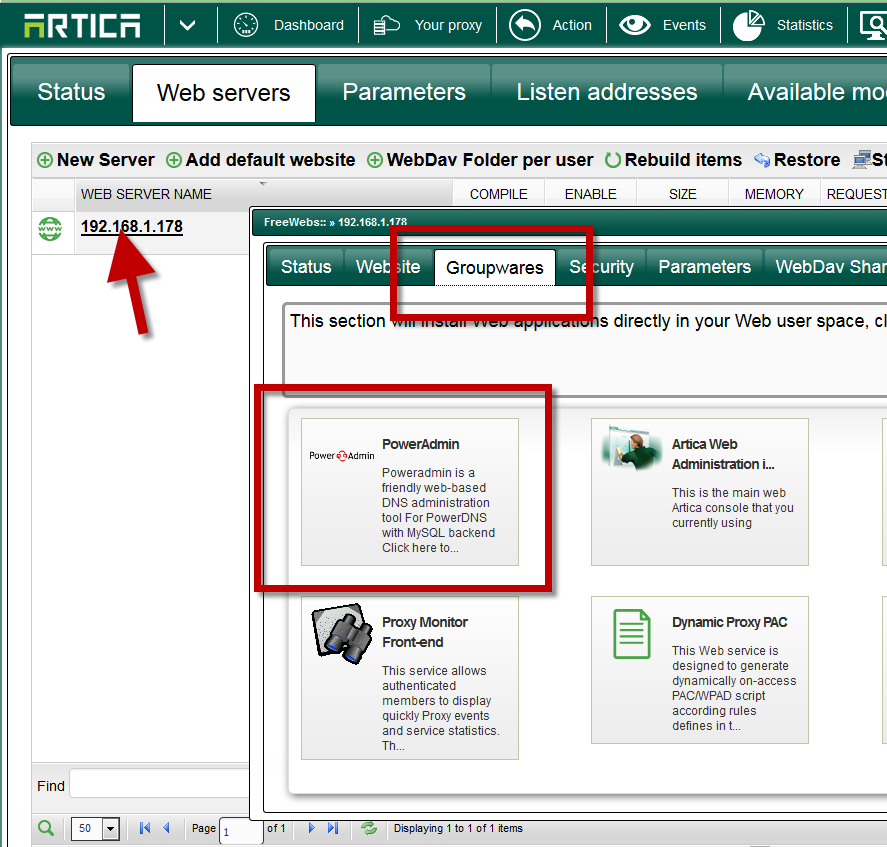The width and height of the screenshot is (887, 847).
Task: Go to last page icon
Action: 333,828
